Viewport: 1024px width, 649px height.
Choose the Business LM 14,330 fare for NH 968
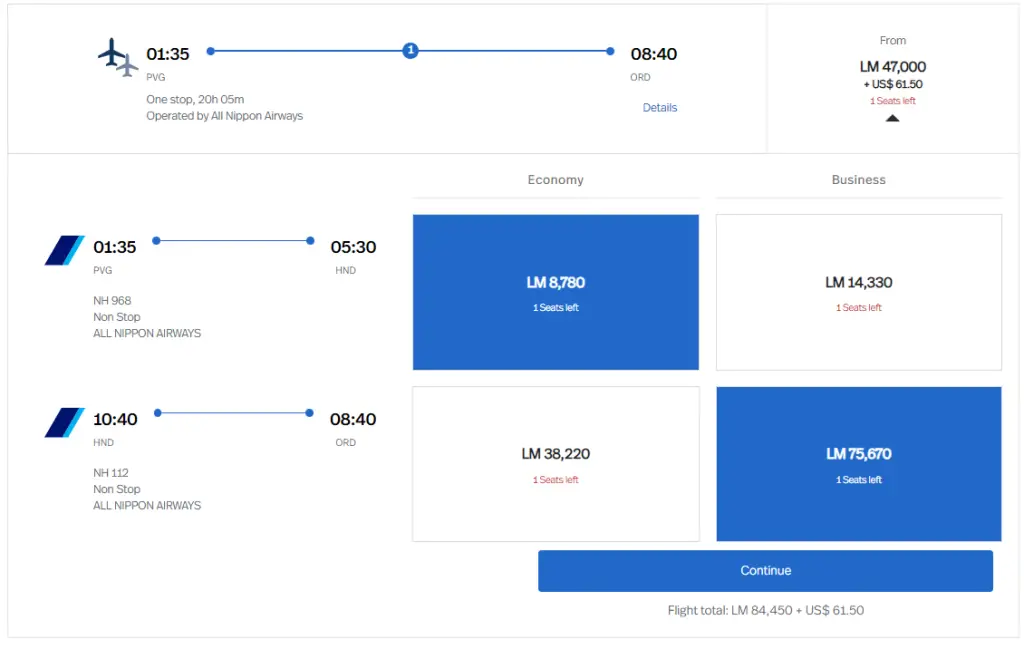tap(858, 292)
